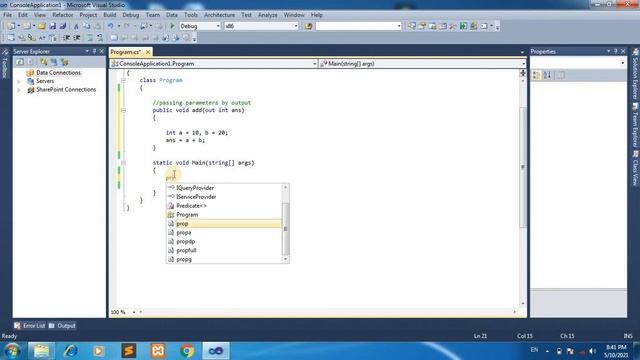This screenshot has width=640, height=360.
Task: Click Refresh icon in Server Explorer toolbar
Action: (x=19, y=62)
